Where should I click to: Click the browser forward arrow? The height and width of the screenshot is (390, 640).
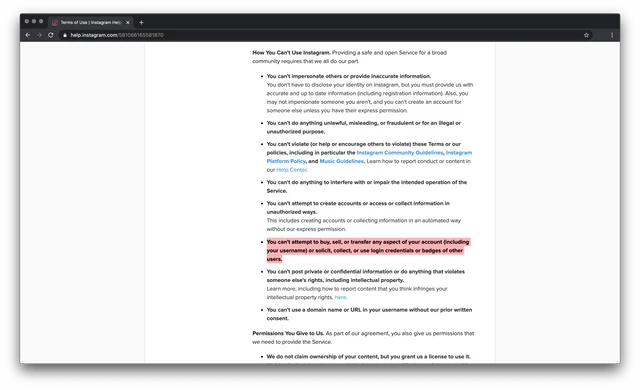click(x=39, y=35)
